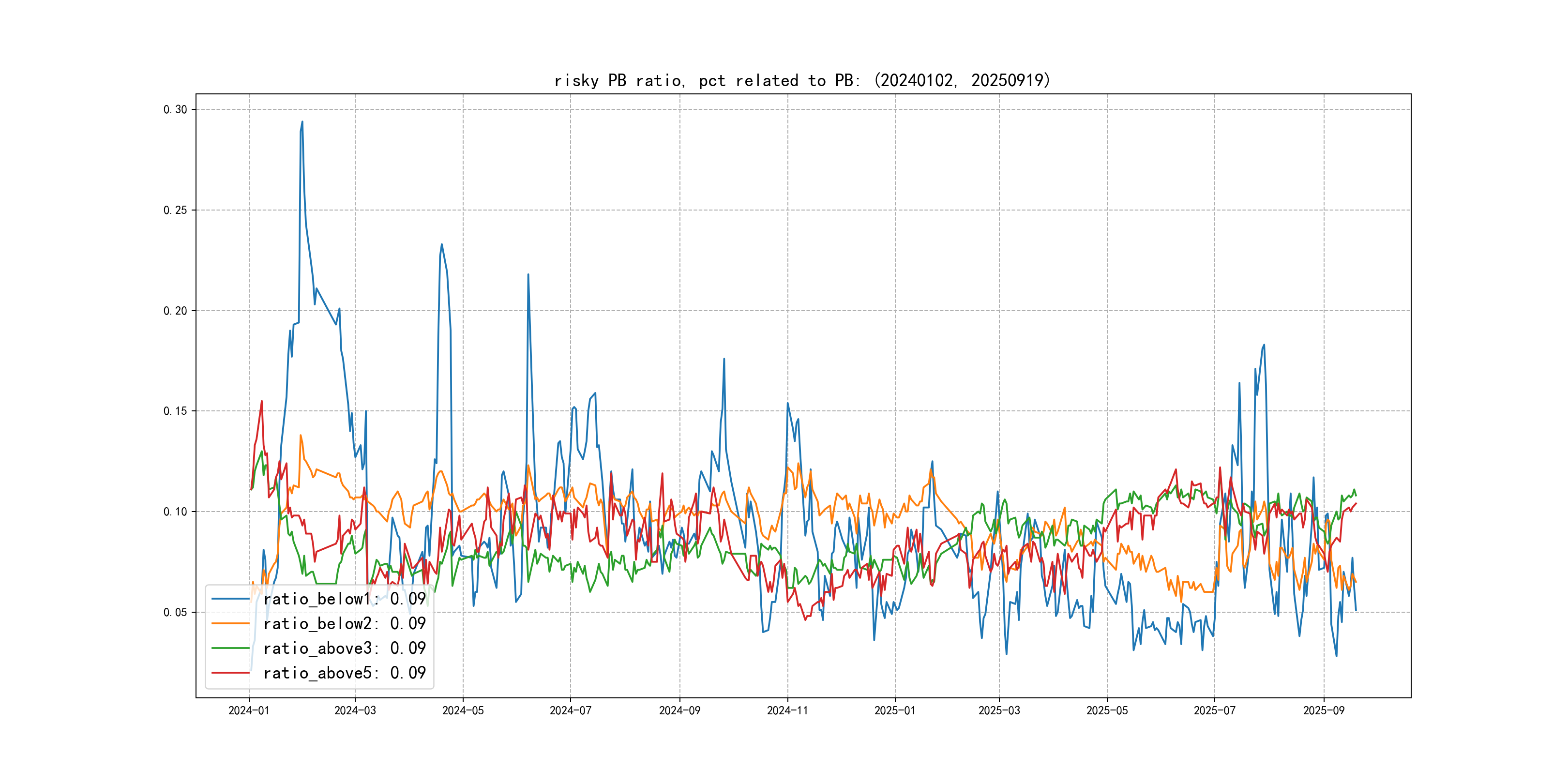Screen dimensions: 1568x784
Task: Click the 2025-09 x-axis tick label
Action: click(1323, 710)
